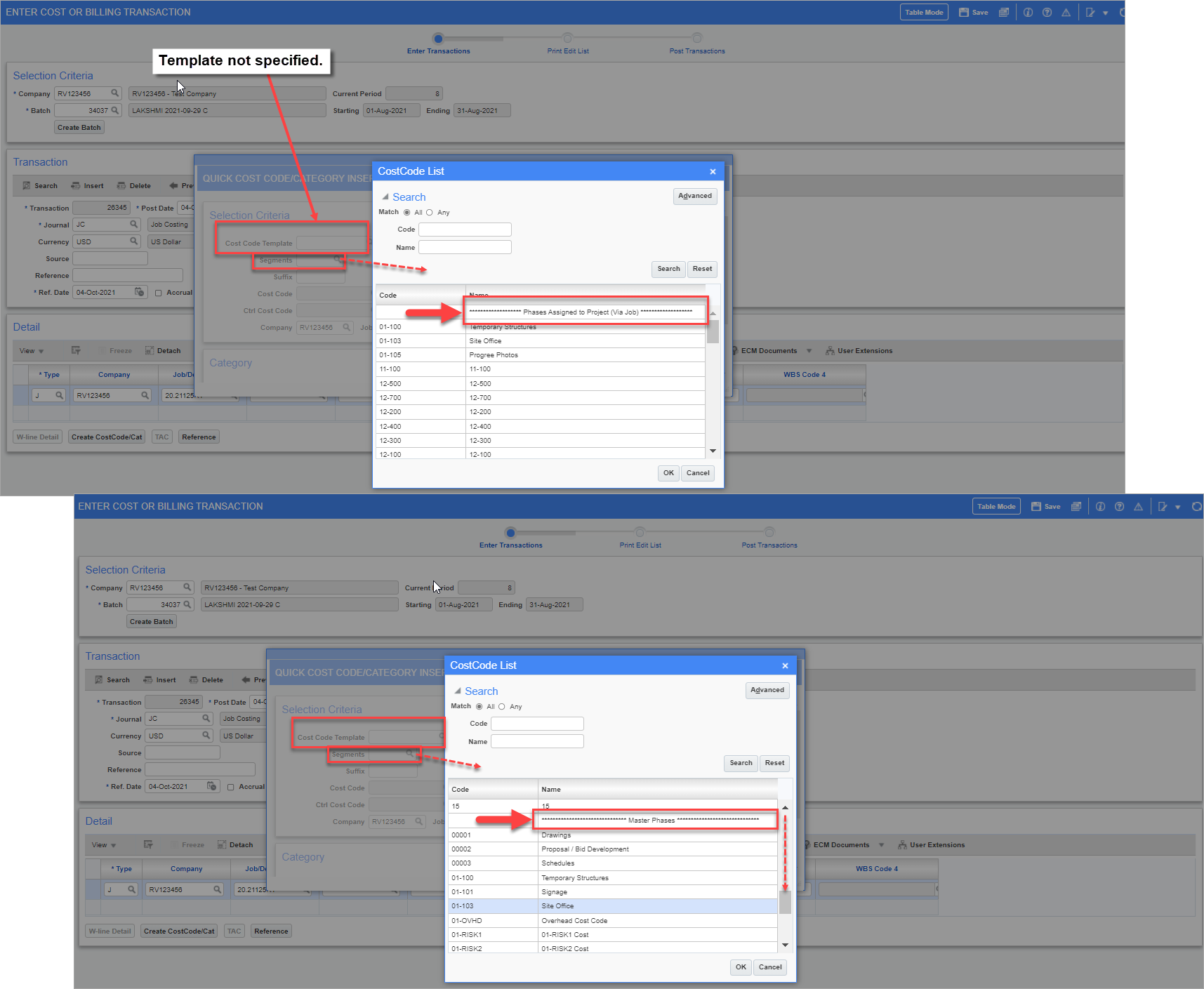Click the help question mark icon in bottom screenshot header
The image size is (1204, 989).
1119,507
